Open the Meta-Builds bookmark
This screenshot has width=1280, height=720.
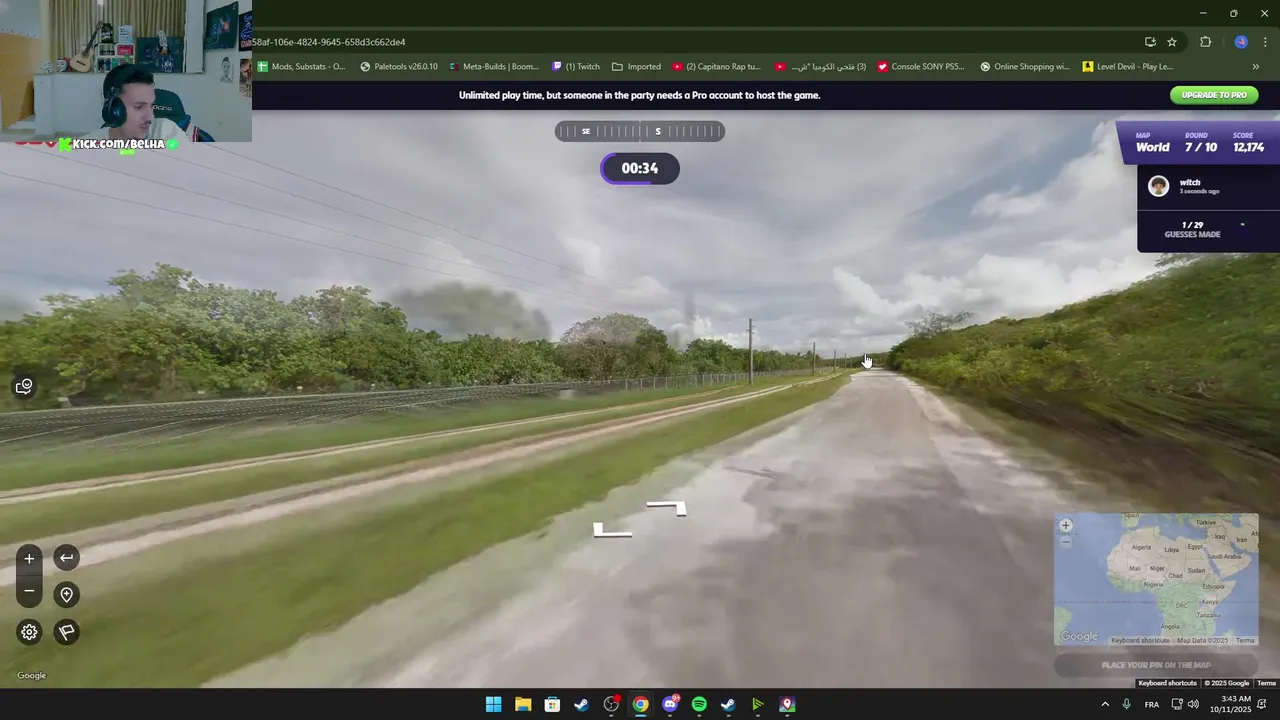click(494, 67)
